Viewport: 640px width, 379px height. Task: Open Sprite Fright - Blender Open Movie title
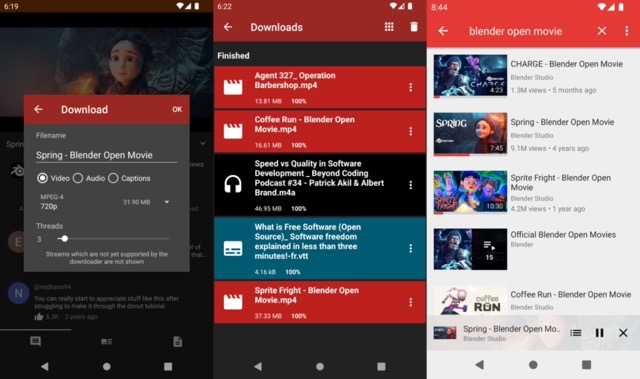(x=560, y=183)
